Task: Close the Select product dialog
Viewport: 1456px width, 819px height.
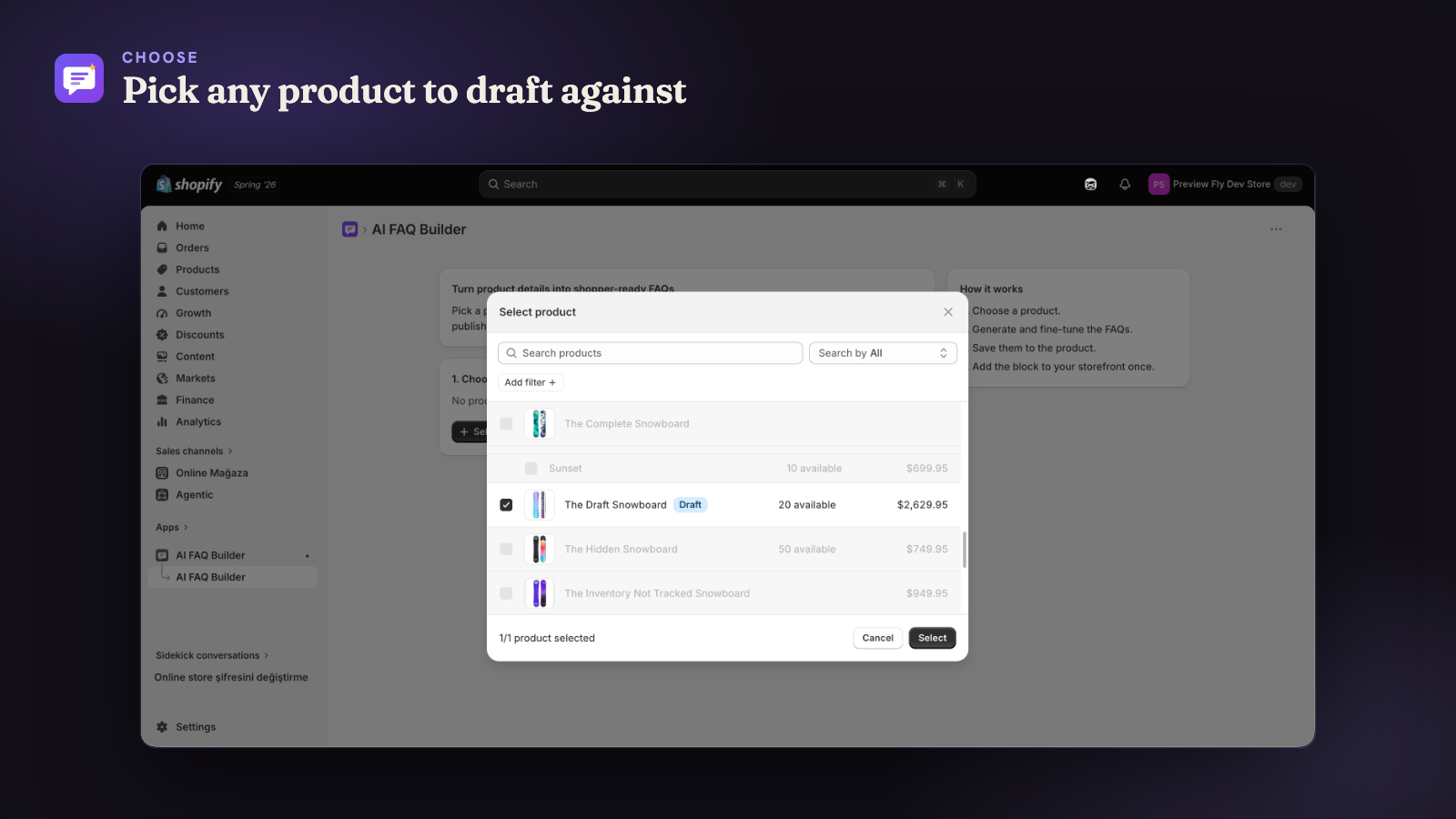Action: 948,312
